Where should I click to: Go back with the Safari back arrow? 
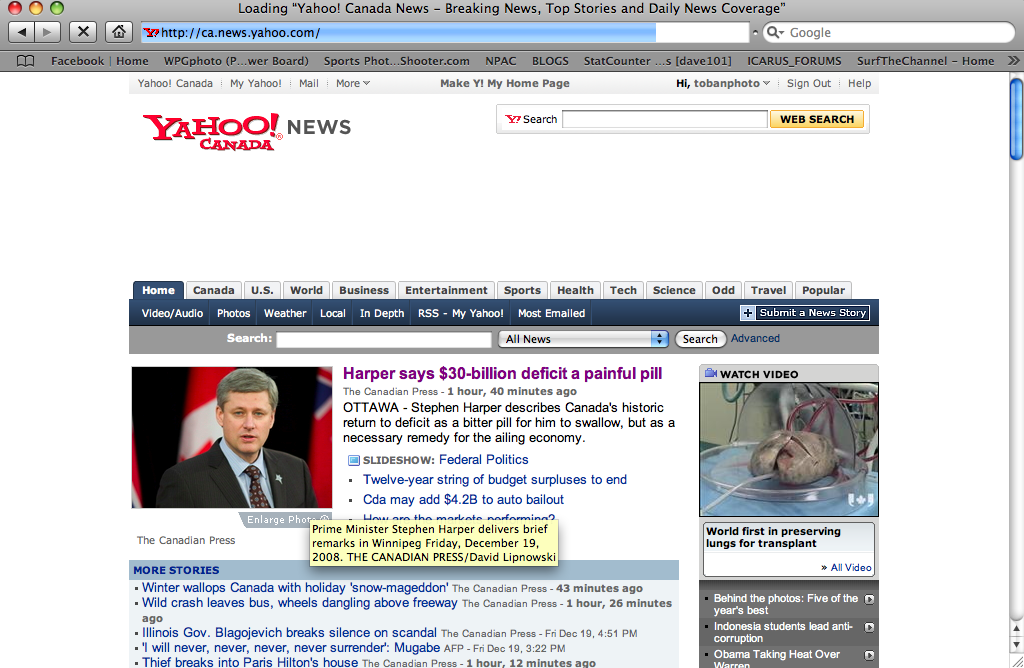click(x=22, y=32)
